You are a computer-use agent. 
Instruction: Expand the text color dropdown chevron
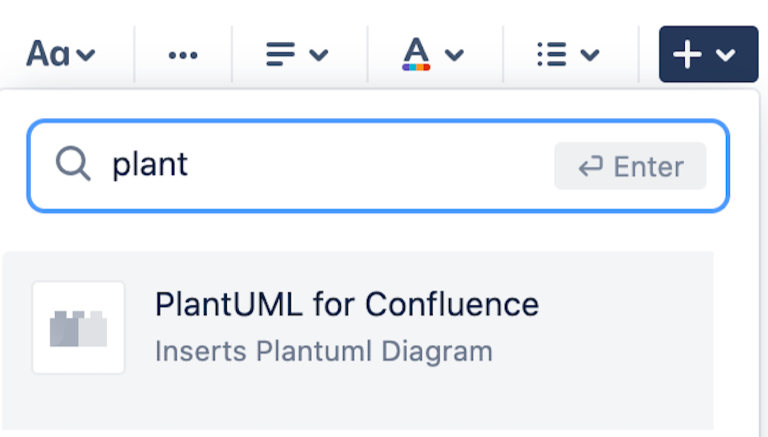(454, 55)
